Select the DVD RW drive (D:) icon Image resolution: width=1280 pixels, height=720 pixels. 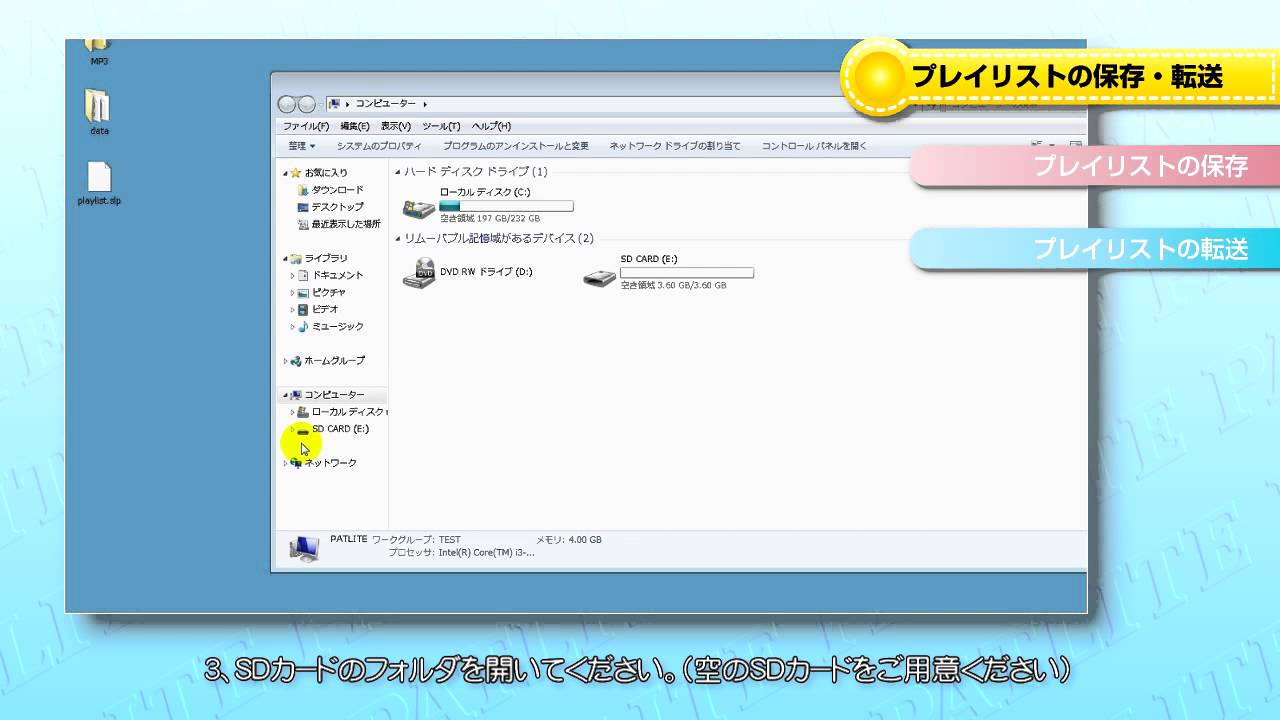coord(419,272)
